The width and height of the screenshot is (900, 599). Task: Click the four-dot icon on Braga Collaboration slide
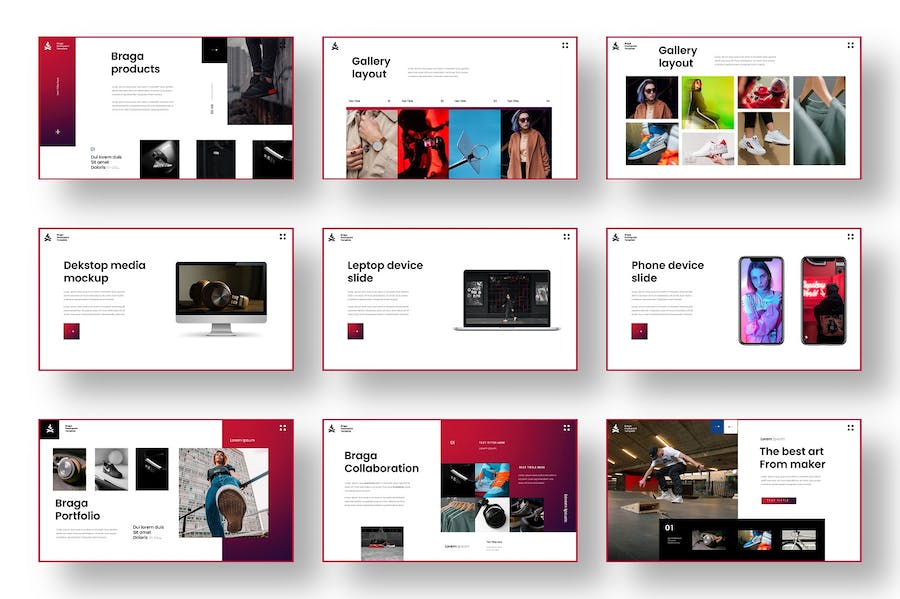[566, 428]
